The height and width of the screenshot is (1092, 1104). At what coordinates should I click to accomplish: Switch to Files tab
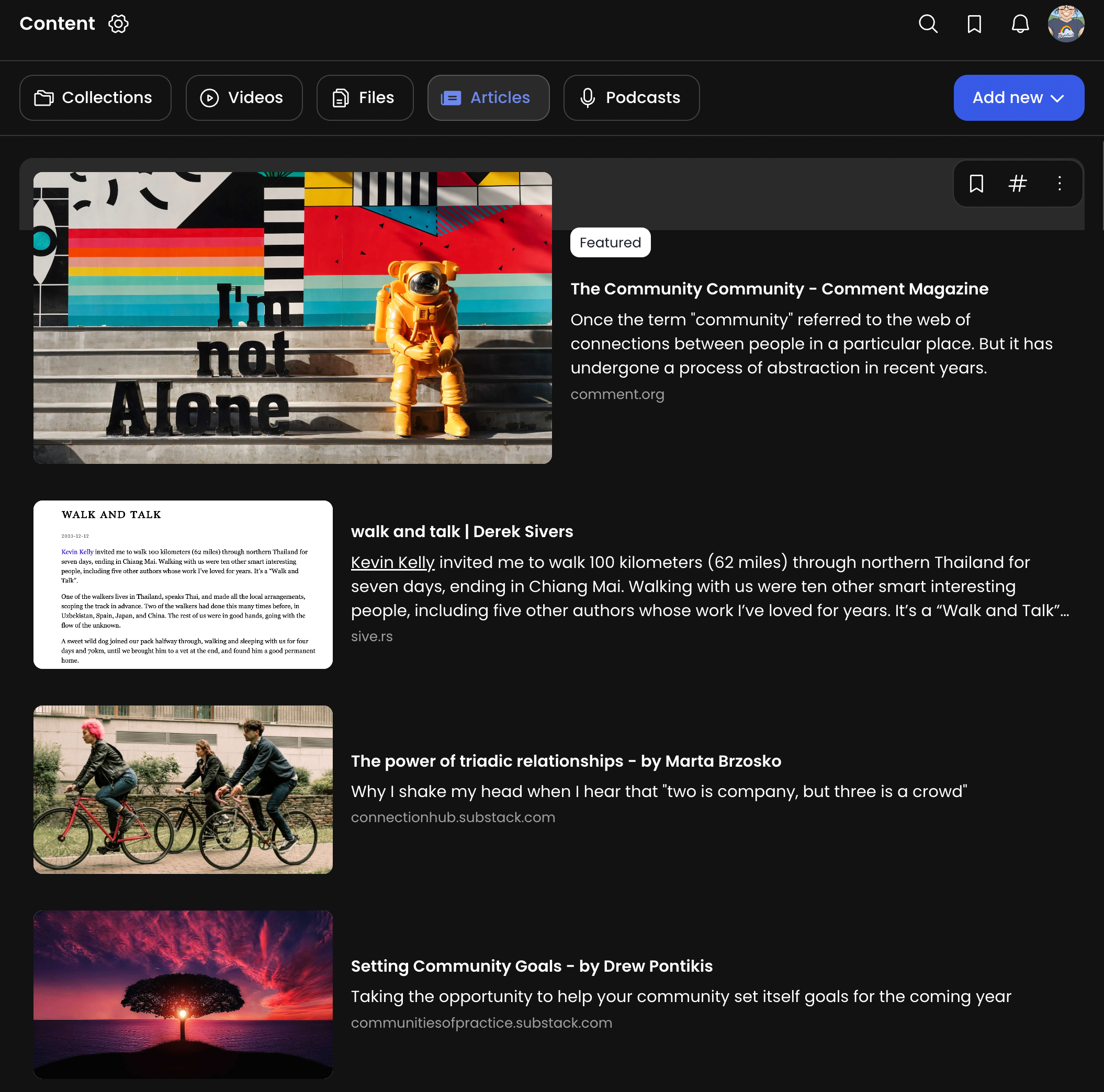tap(365, 98)
